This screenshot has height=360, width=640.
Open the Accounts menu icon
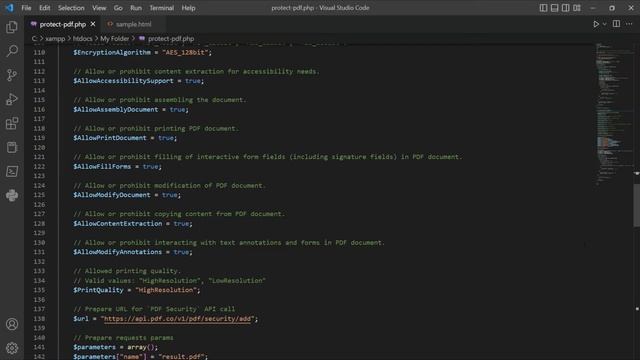pos(12,324)
